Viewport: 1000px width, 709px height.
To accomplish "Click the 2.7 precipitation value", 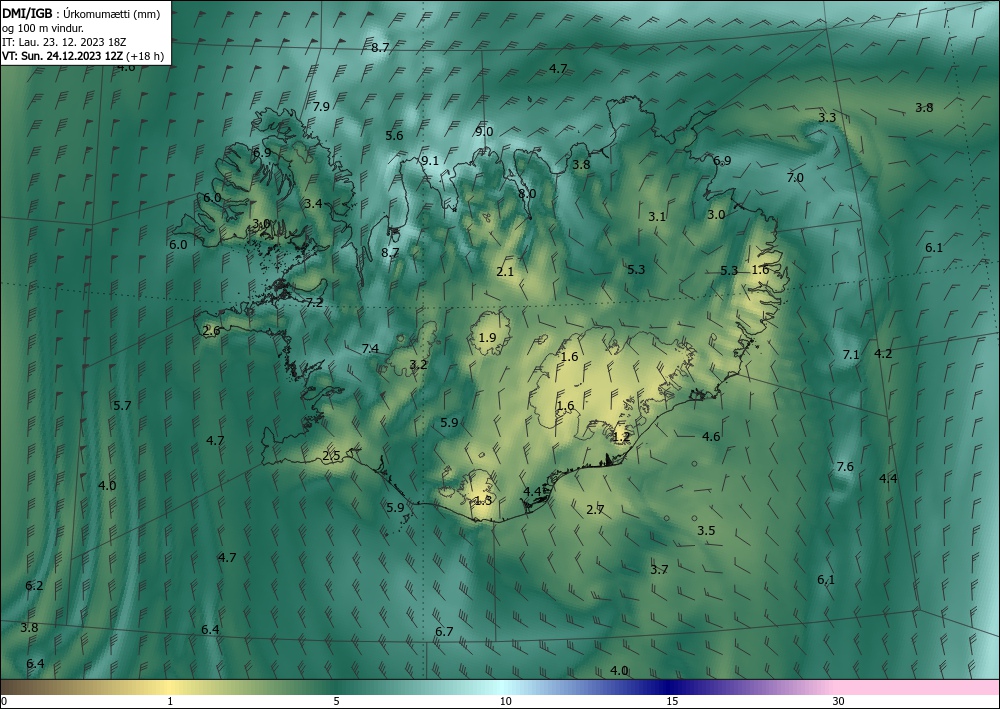I will (x=595, y=509).
